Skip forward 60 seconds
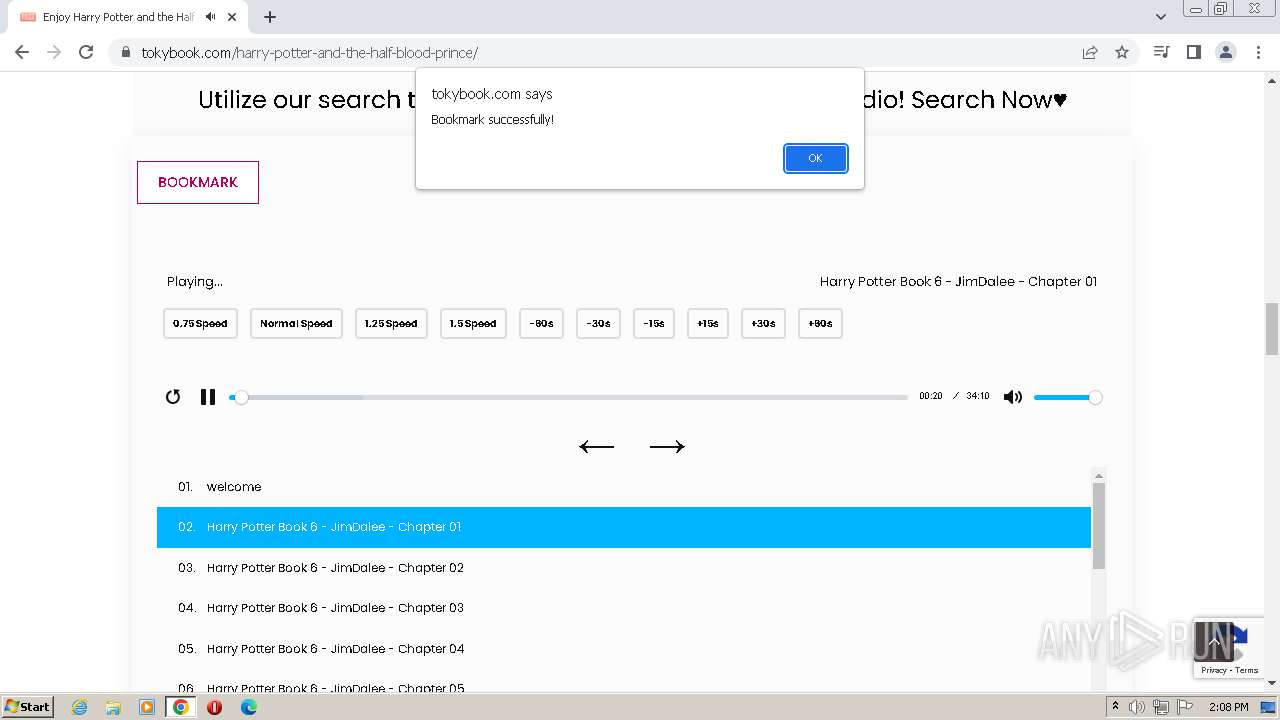Screen dimensions: 1280x720 click(820, 324)
